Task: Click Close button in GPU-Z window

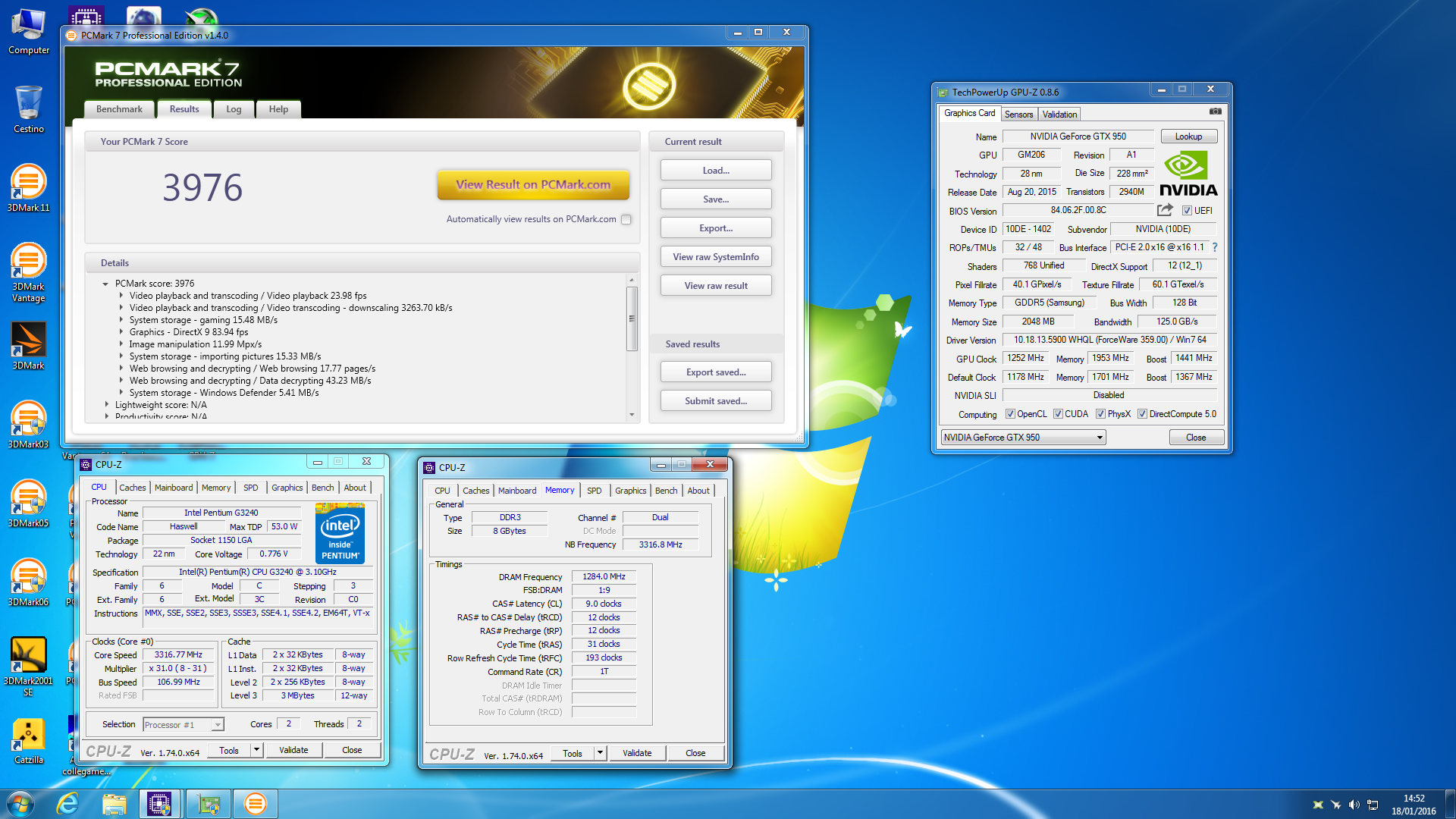Action: point(1196,438)
